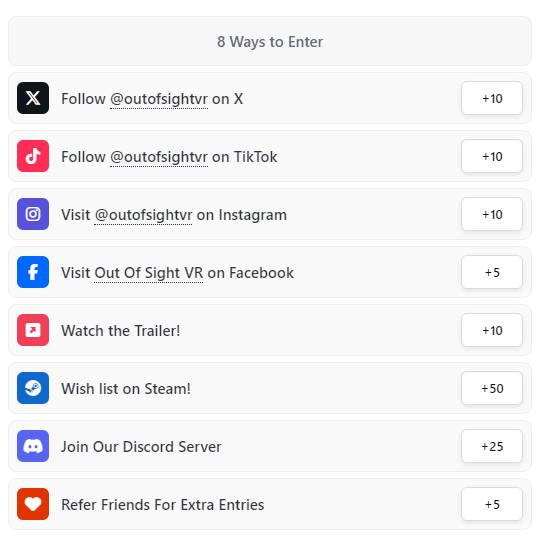Claim +5 for the Facebook visit
Viewport: 540px width, 536px height.
(492, 272)
